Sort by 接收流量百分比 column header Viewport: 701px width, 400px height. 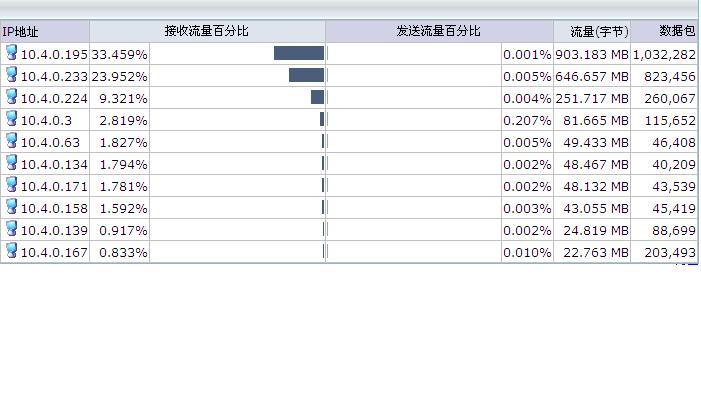(207, 31)
